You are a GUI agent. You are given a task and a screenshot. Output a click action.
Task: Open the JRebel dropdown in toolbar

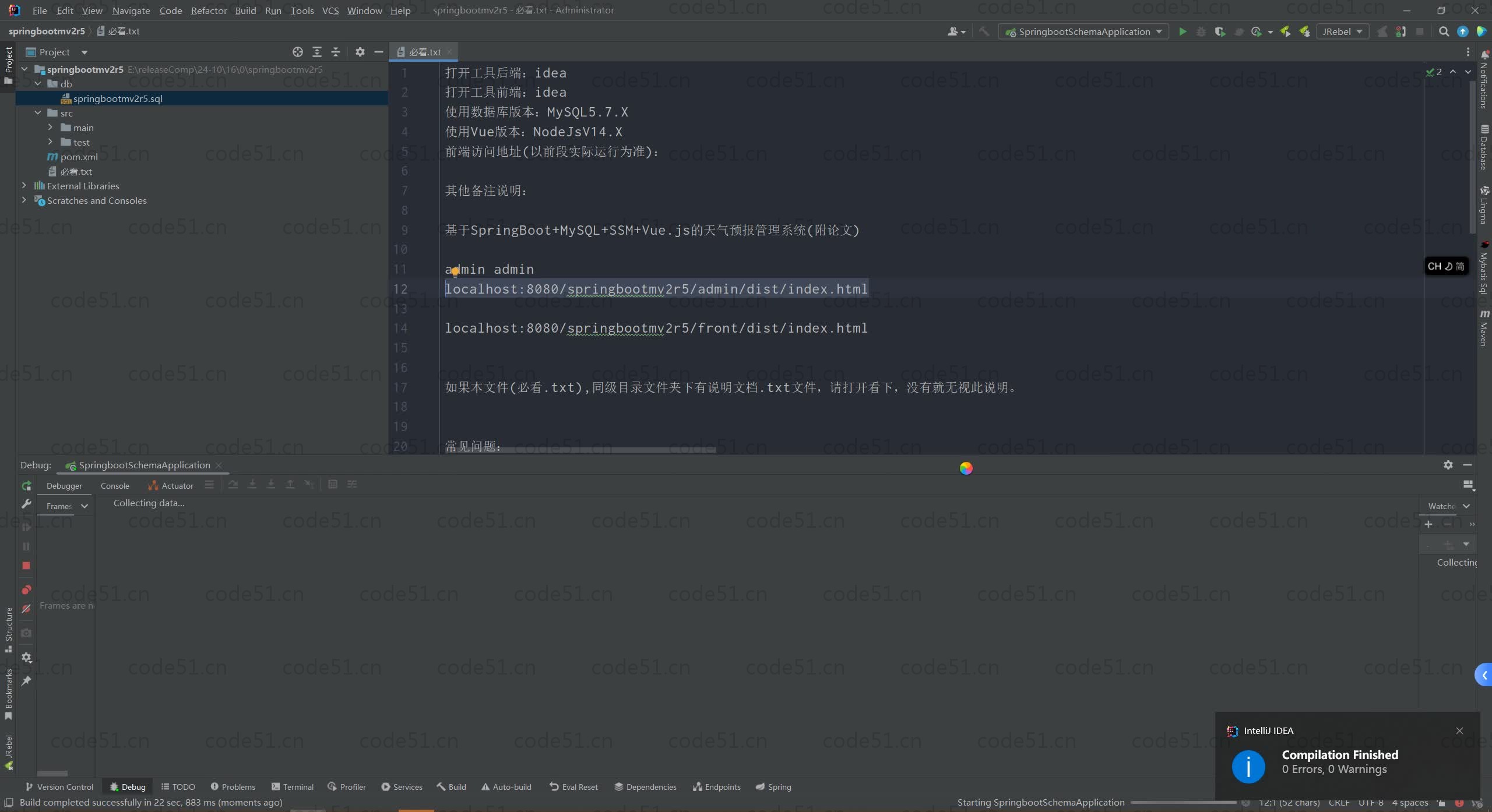tap(1342, 31)
